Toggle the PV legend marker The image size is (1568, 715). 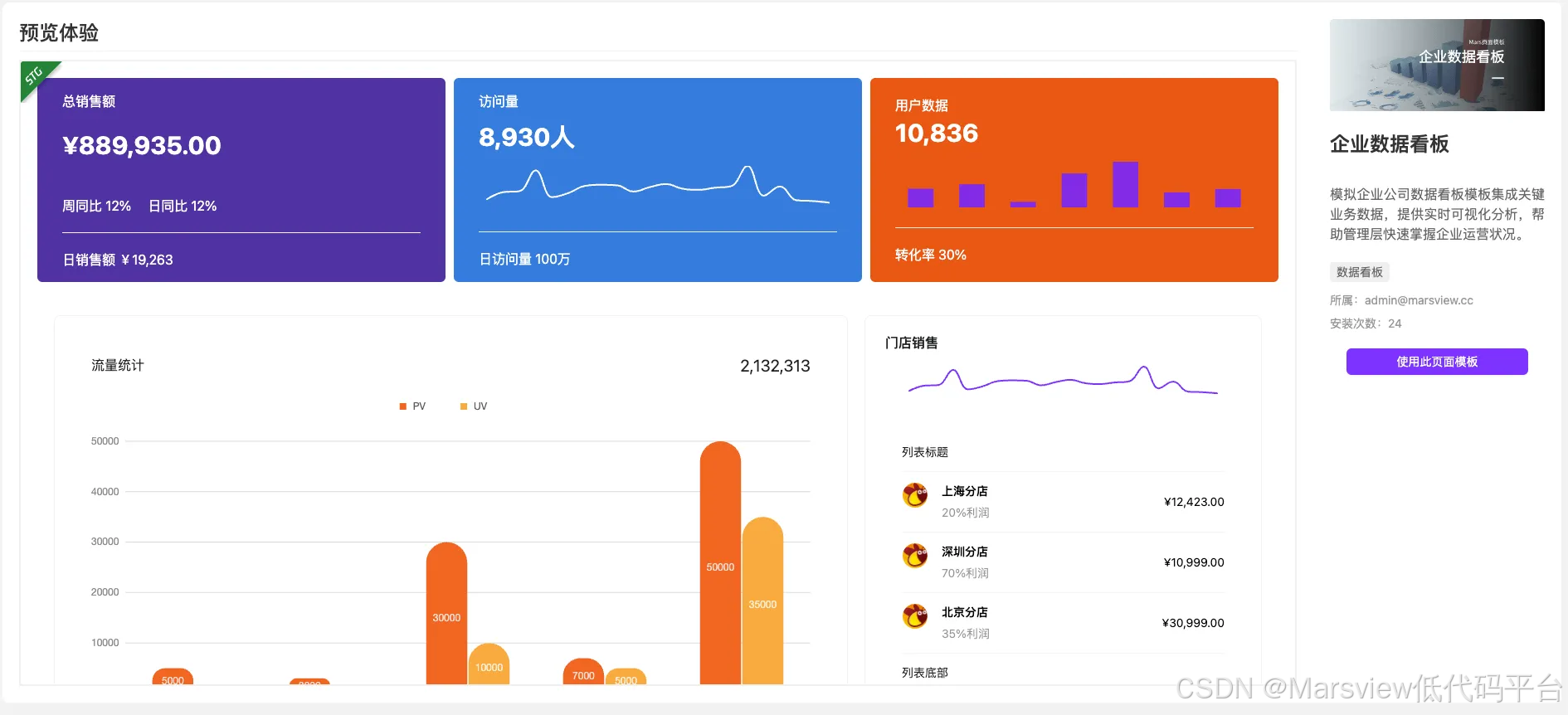click(x=403, y=406)
